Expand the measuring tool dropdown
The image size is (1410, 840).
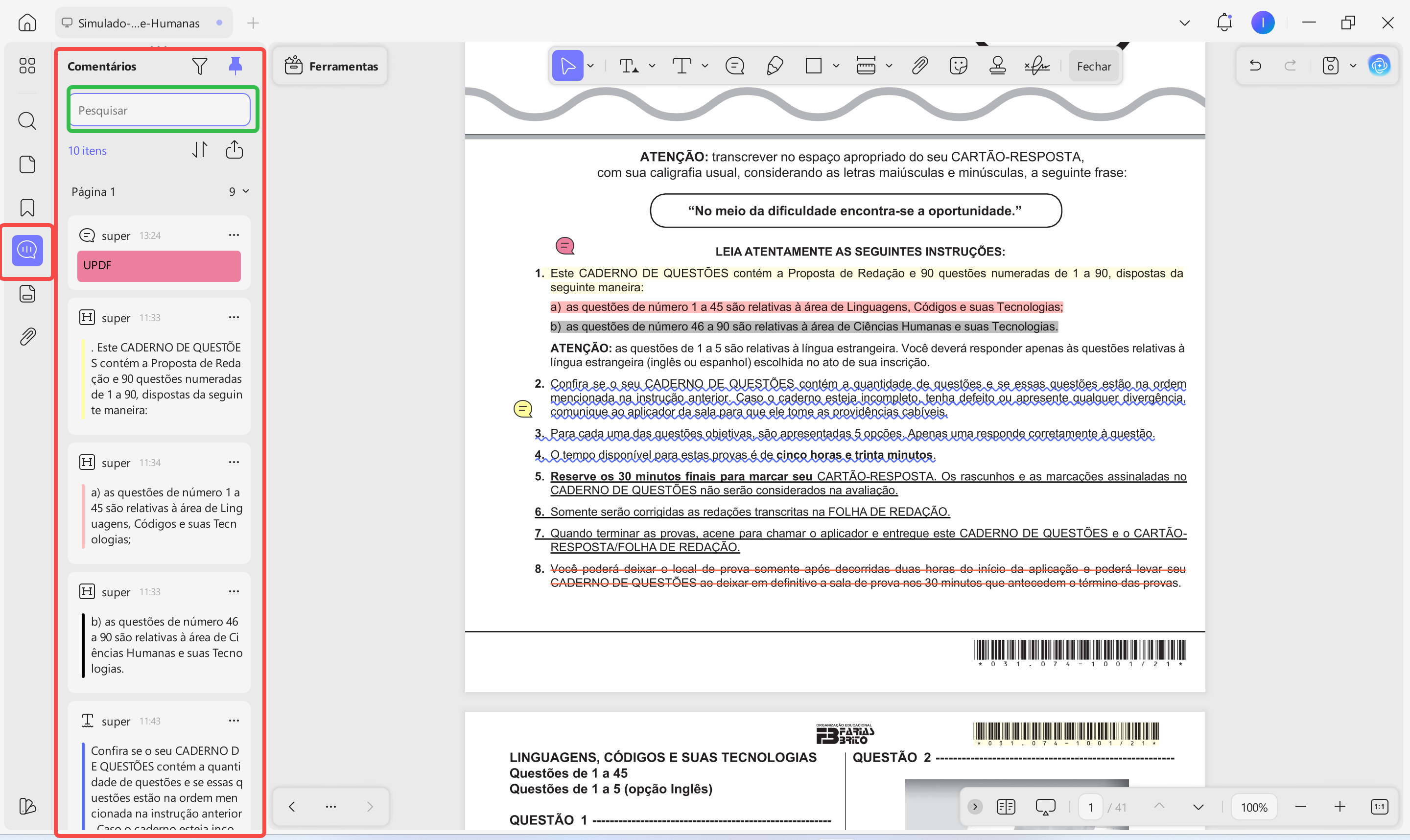889,66
